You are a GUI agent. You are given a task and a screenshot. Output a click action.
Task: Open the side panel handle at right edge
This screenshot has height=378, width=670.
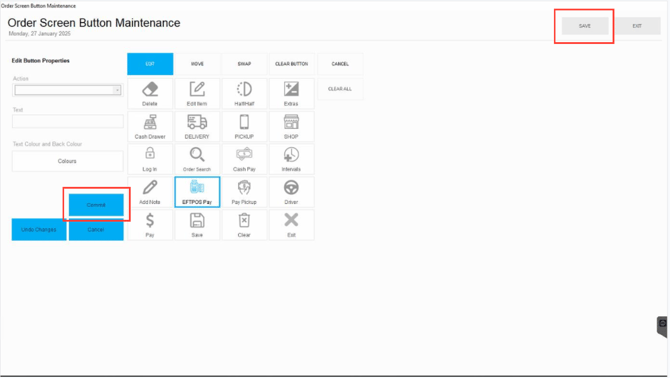(x=662, y=327)
